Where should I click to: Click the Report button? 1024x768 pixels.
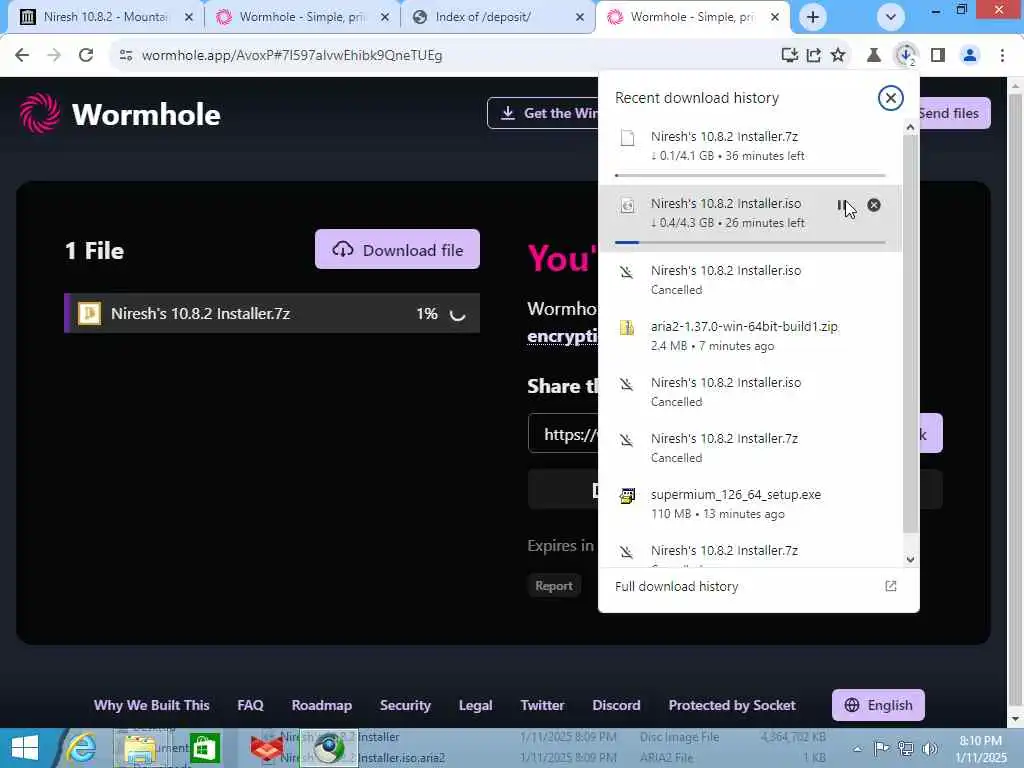(554, 586)
